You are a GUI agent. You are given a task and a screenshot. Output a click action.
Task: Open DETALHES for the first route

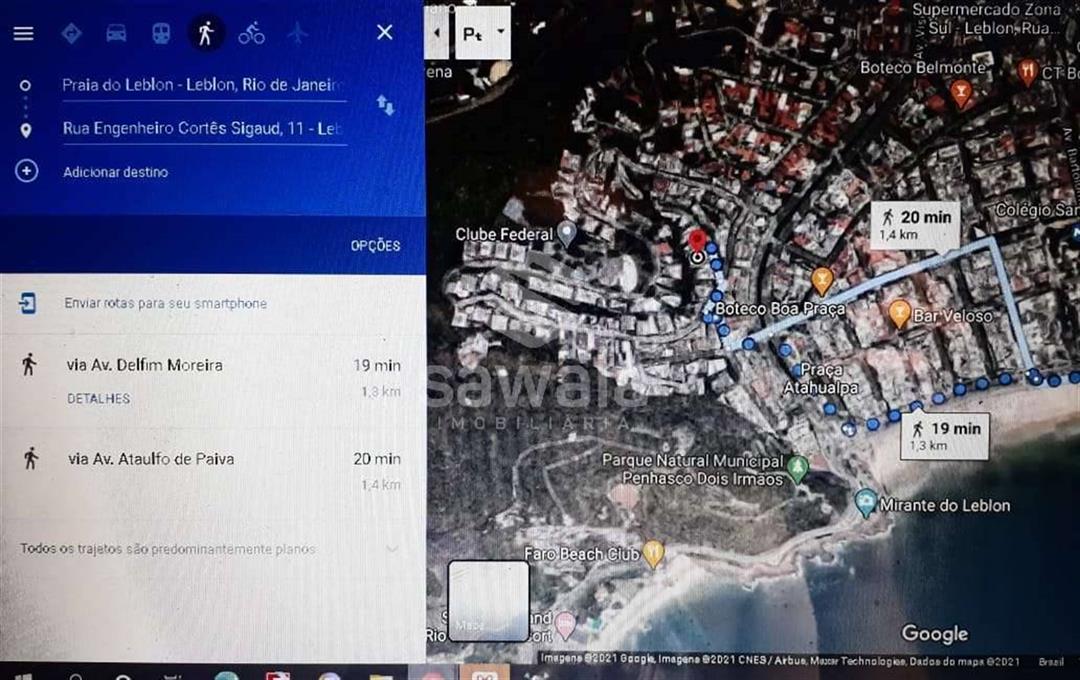pos(98,399)
